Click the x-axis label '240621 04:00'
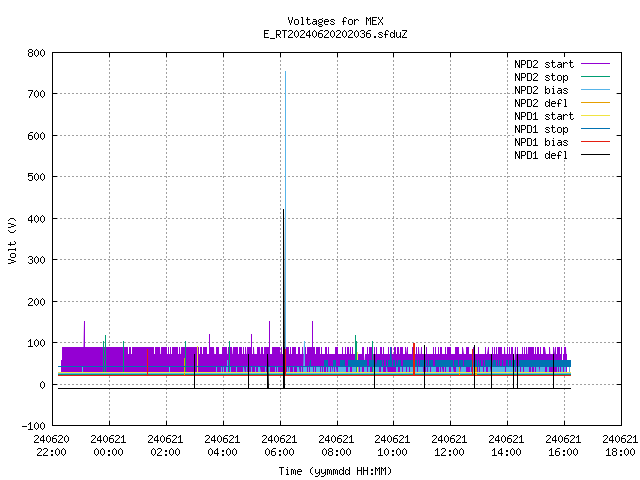 click(x=222, y=446)
